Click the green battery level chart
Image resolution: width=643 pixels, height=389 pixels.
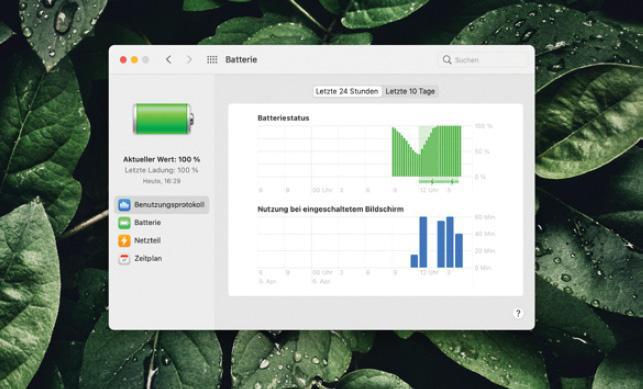click(426, 151)
